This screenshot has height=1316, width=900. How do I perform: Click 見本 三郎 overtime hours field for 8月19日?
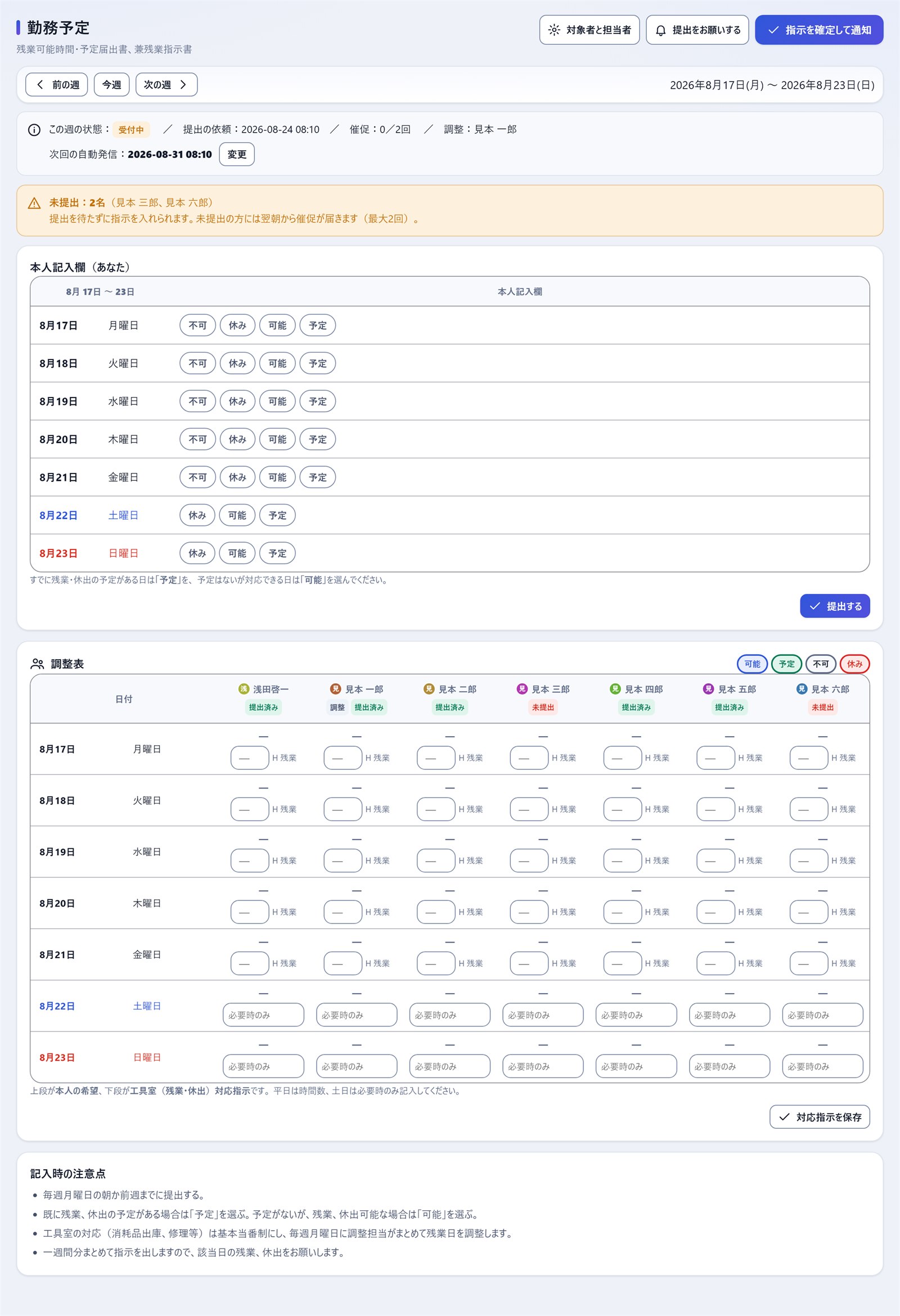[x=529, y=860]
